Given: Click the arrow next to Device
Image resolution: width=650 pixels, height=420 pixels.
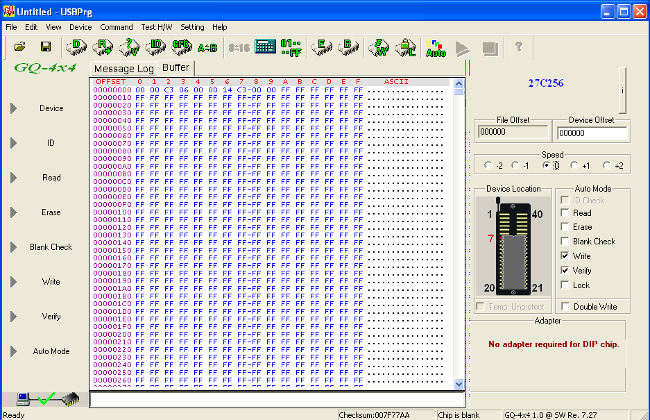Looking at the screenshot, I should click(14, 108).
